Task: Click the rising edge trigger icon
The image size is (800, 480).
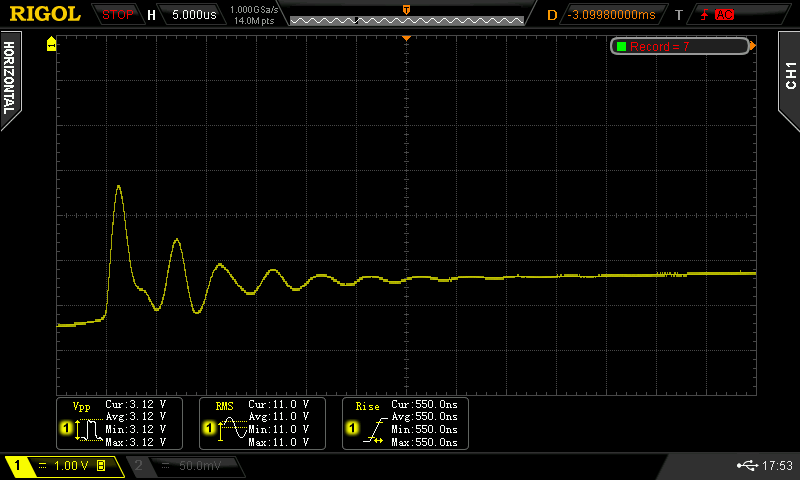Action: click(705, 15)
